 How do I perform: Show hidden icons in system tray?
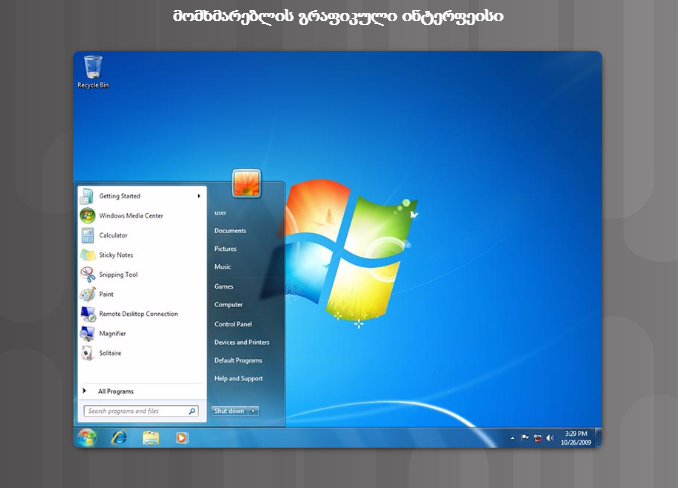(512, 438)
